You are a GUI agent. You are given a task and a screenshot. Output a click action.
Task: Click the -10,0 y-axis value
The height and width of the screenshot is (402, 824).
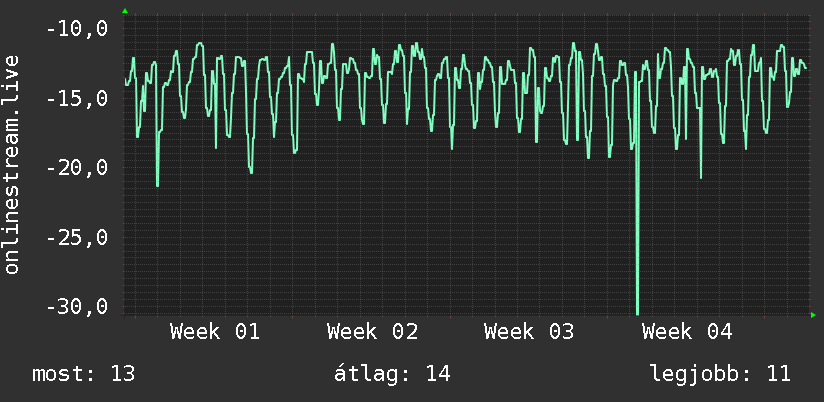[x=77, y=29]
